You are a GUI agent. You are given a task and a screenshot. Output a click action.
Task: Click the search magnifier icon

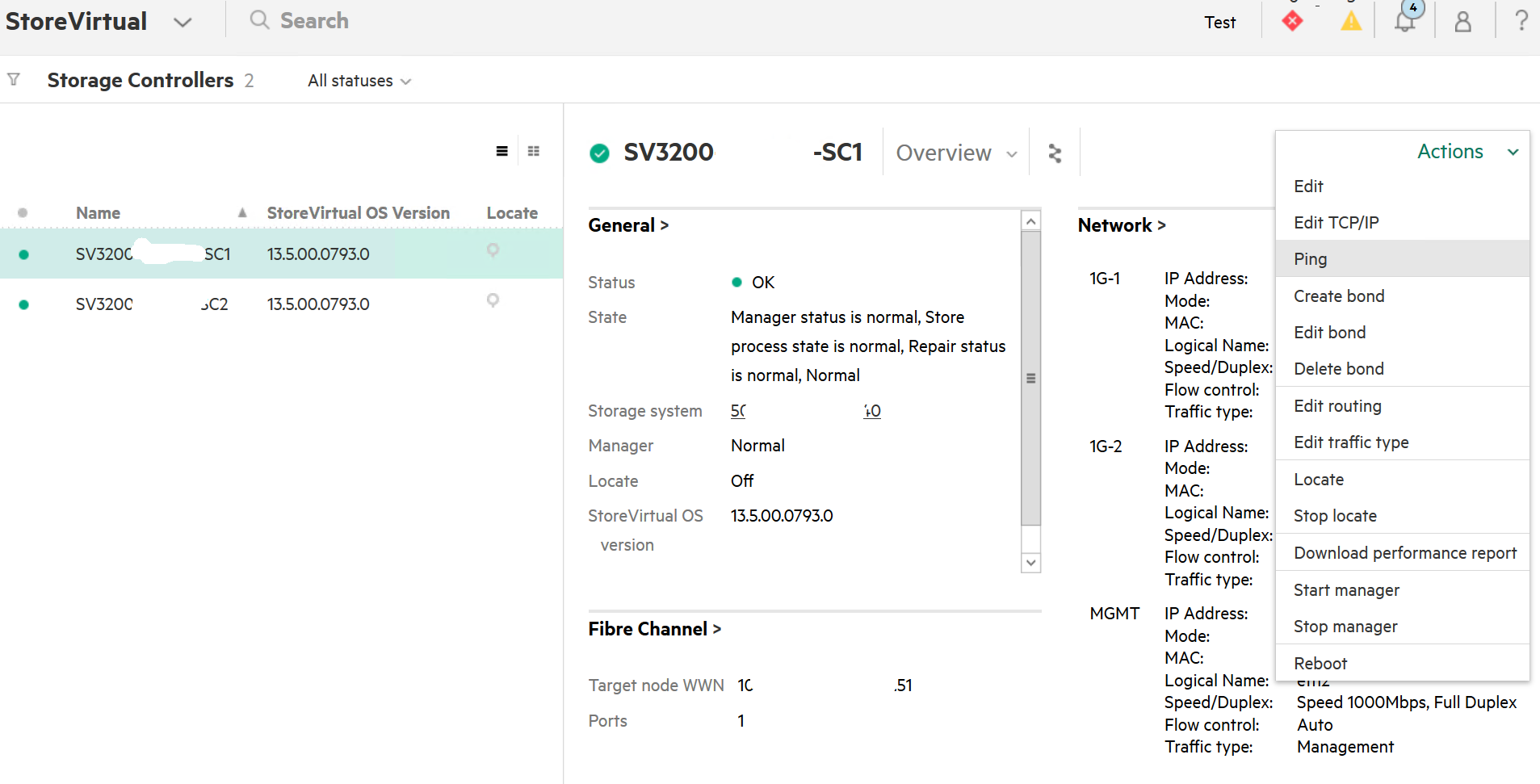pos(258,19)
